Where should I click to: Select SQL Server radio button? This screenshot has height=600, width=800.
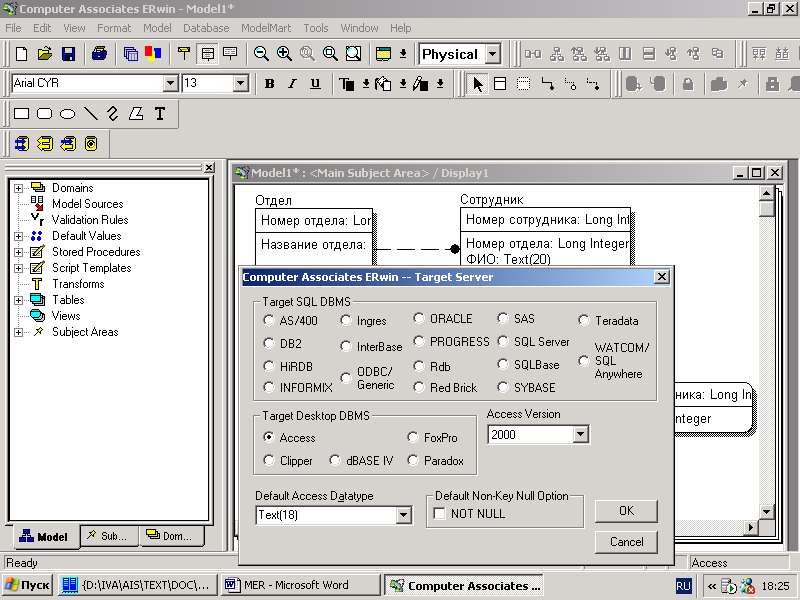tap(503, 341)
